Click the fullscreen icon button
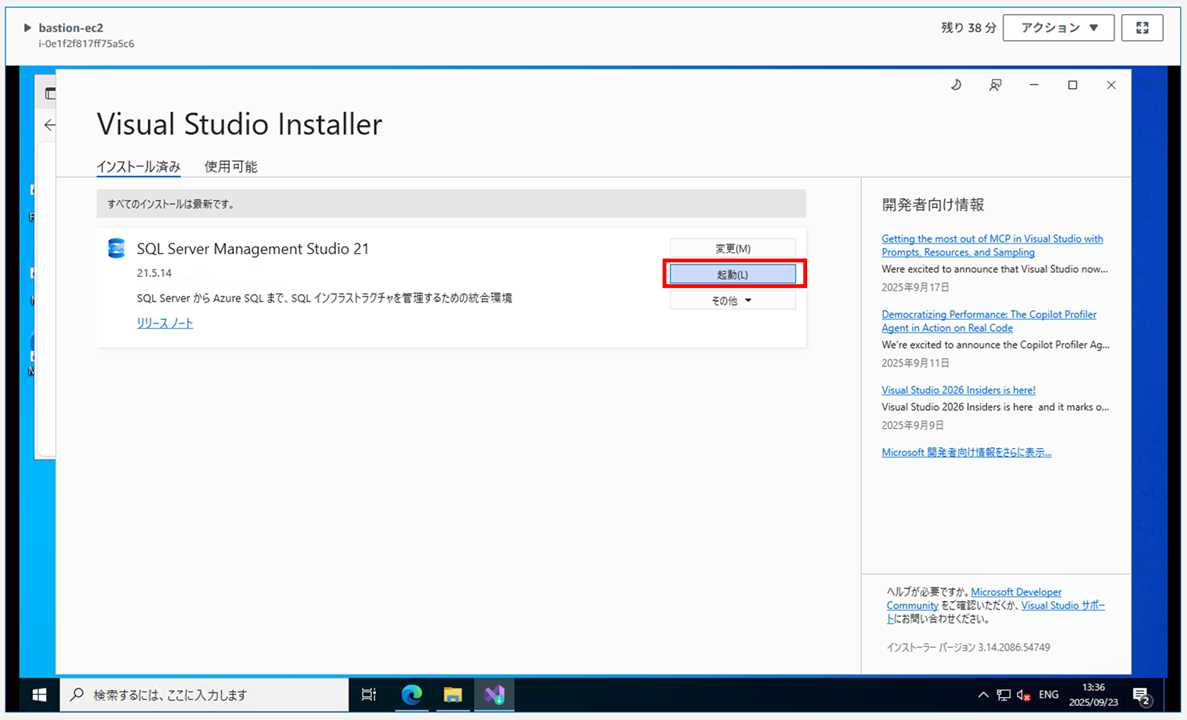1187x720 pixels. click(1142, 28)
